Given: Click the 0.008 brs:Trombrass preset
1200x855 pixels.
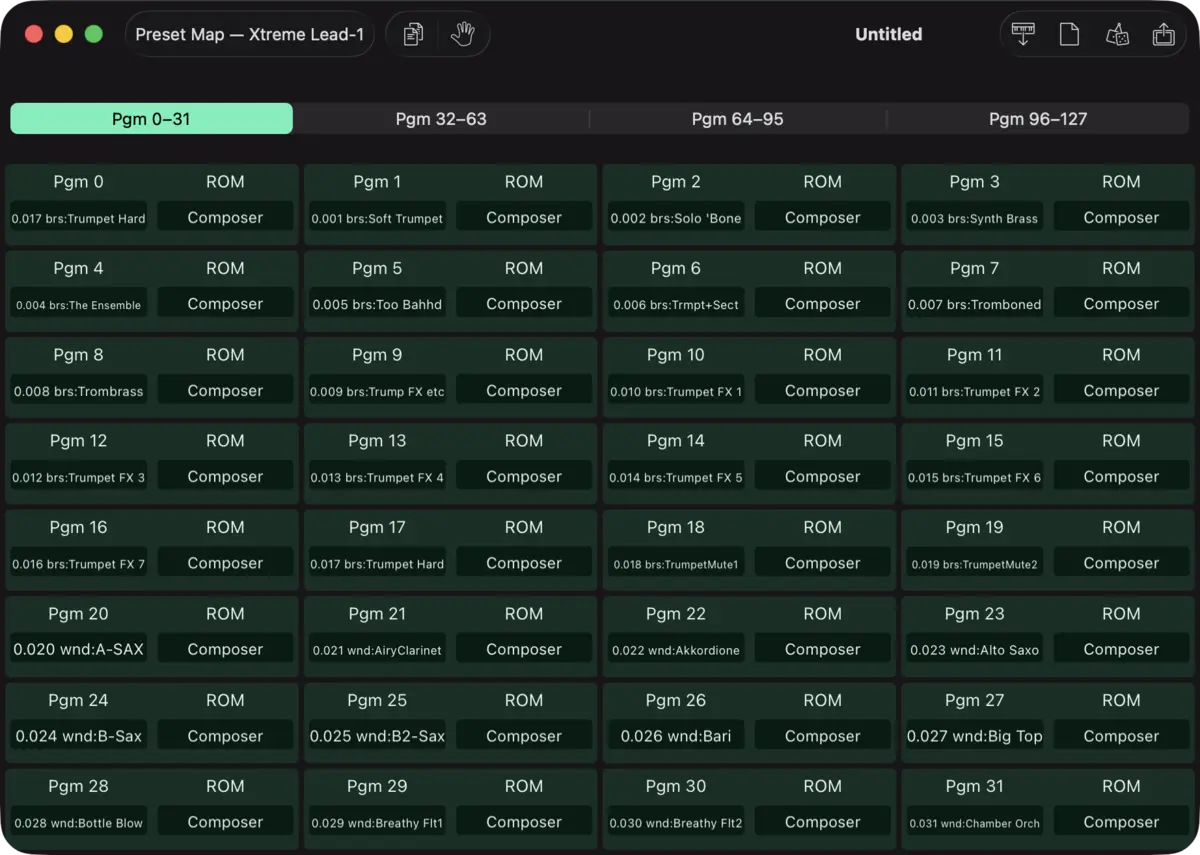Looking at the screenshot, I should point(78,391).
